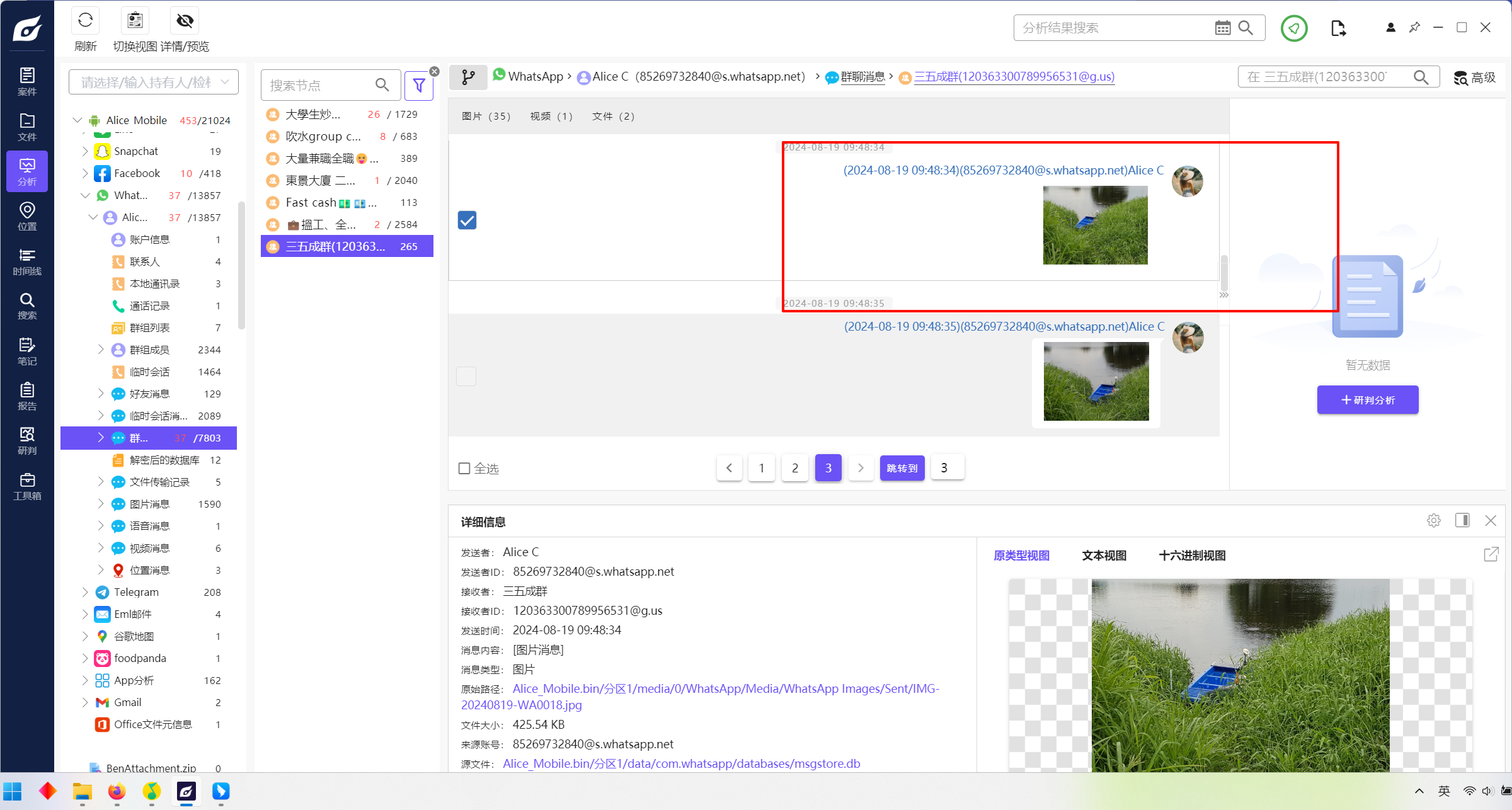
Task: Expand the Facebook tree node
Action: 85,173
